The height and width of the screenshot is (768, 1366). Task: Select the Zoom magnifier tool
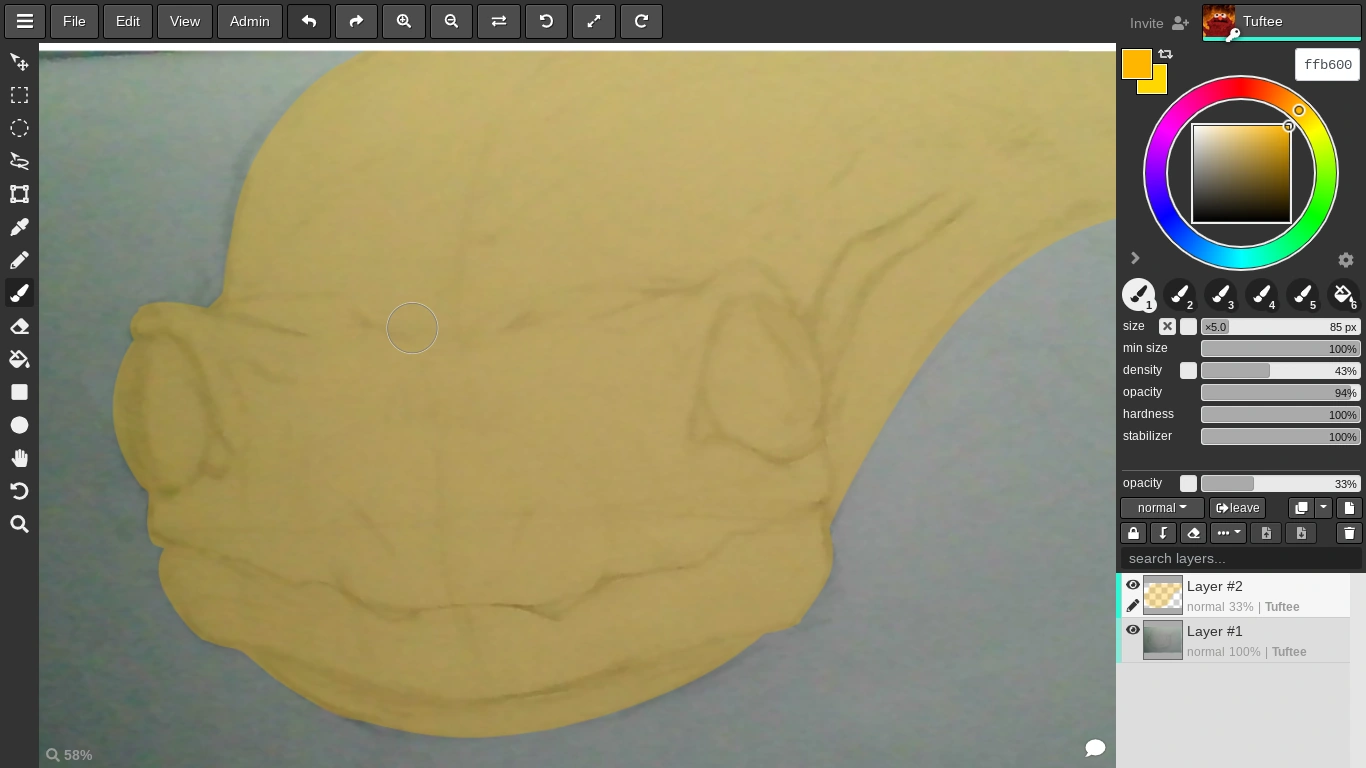pyautogui.click(x=19, y=524)
